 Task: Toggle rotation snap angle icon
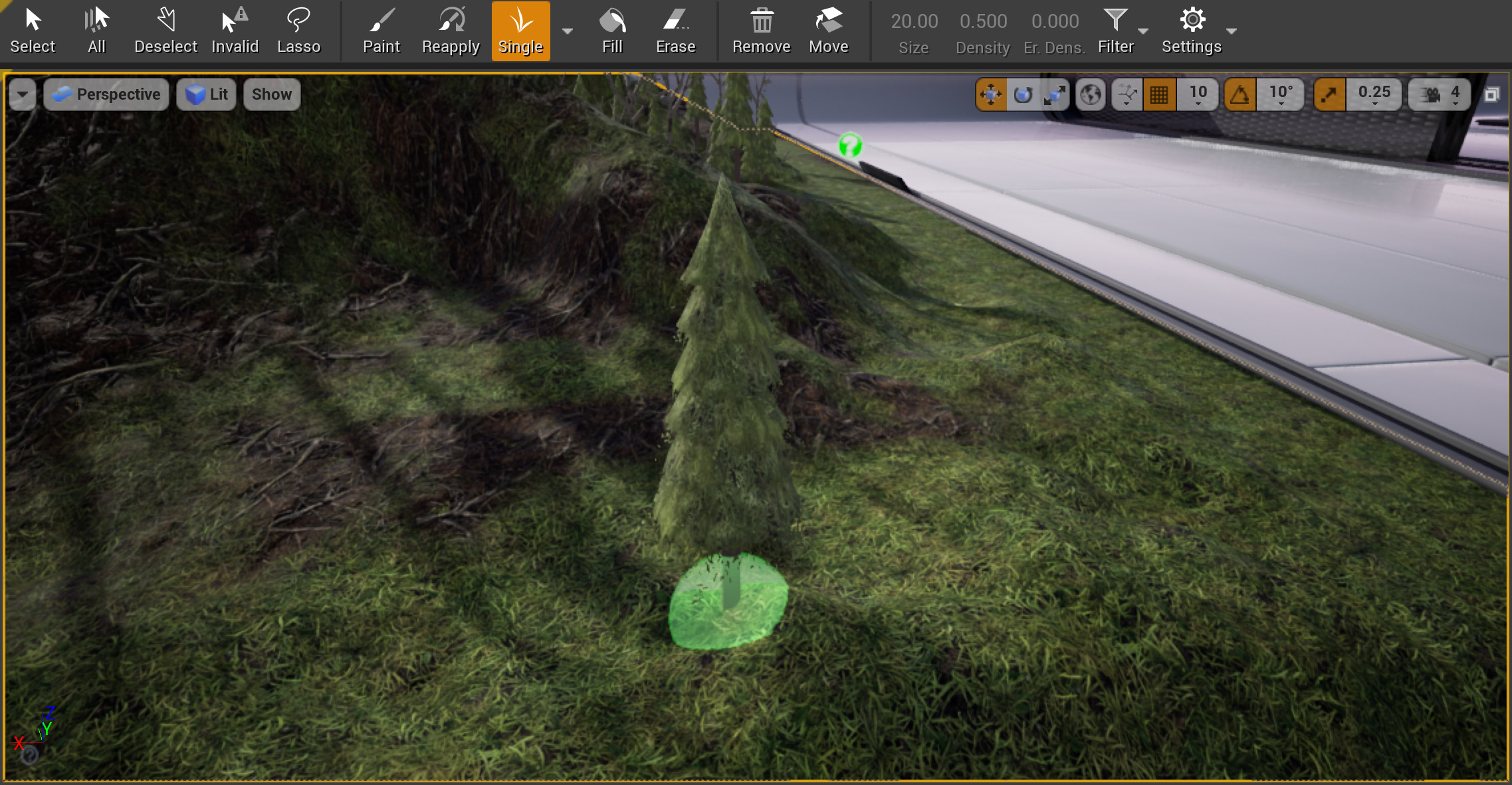coord(1240,94)
